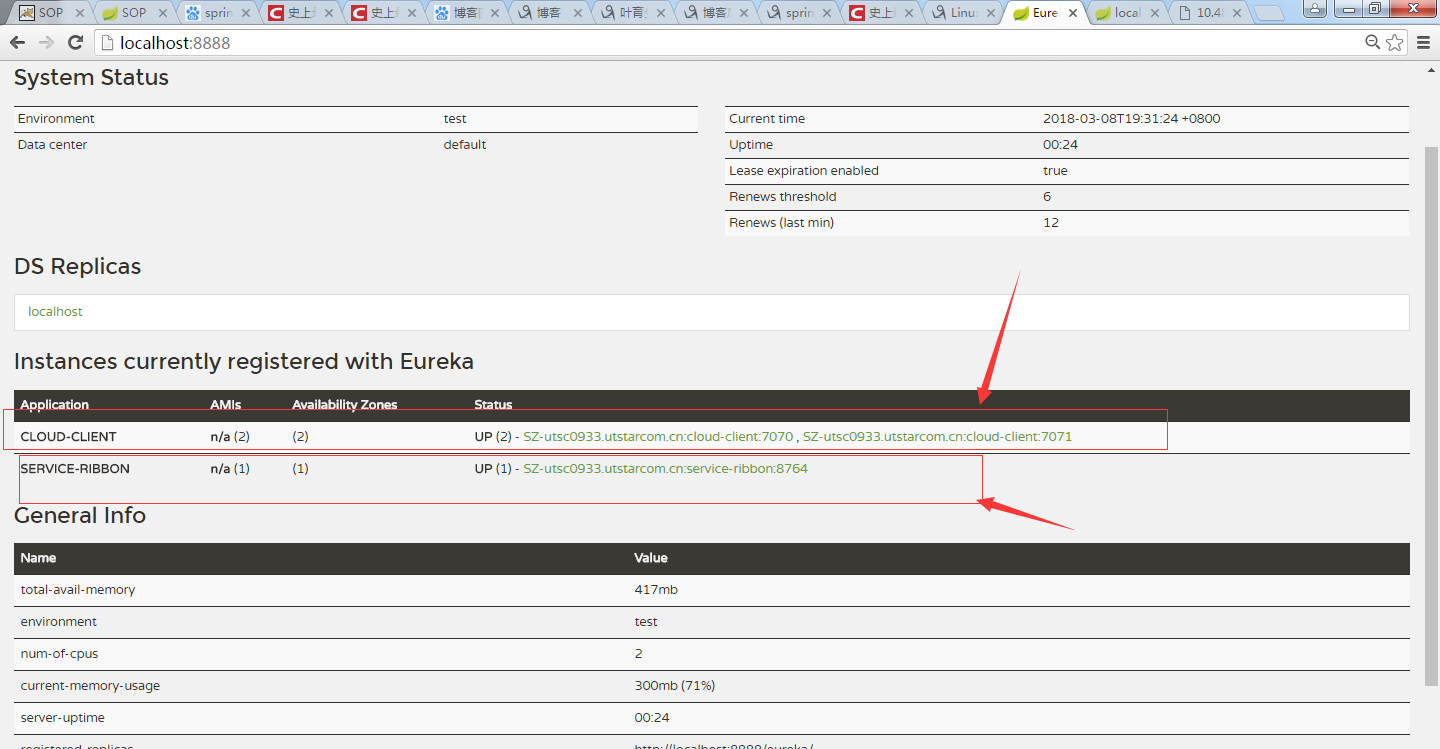This screenshot has width=1440, height=749.
Task: Click the page vertical scrollbar thumb
Action: click(1431, 415)
